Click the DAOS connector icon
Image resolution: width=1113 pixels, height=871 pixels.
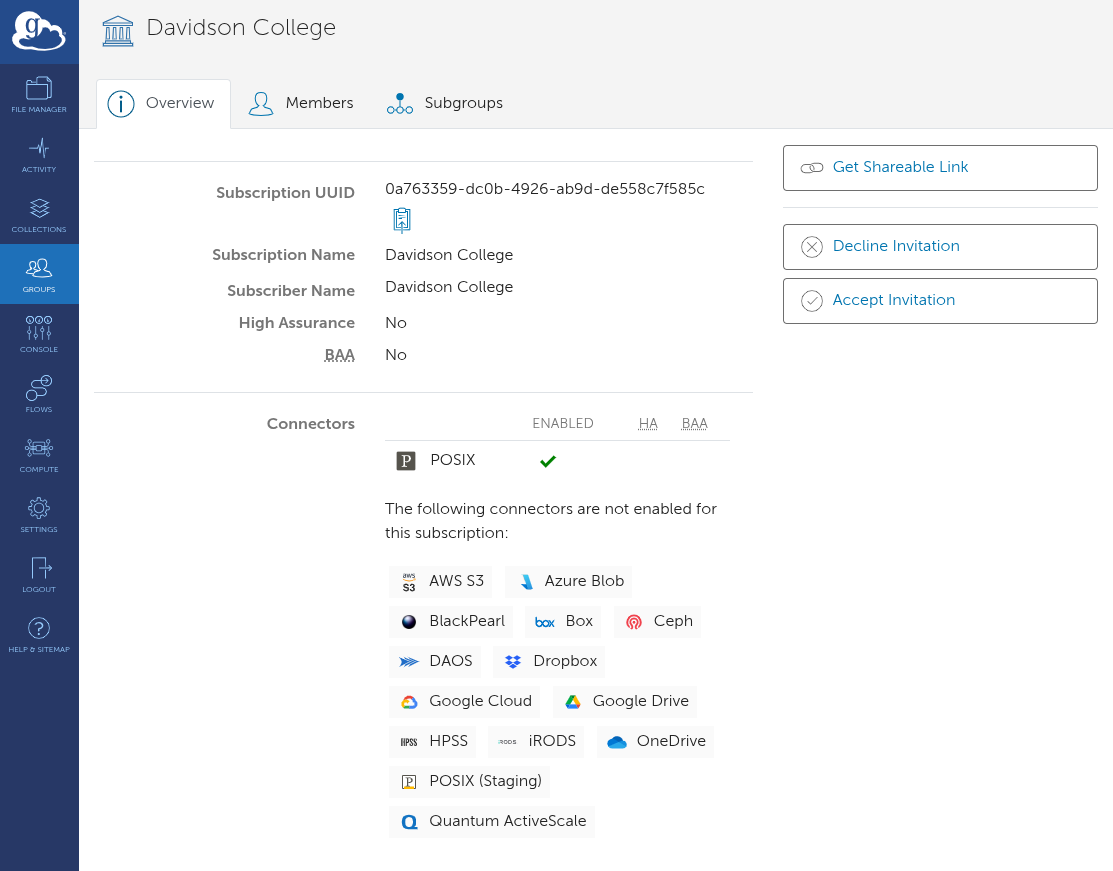[x=409, y=662]
